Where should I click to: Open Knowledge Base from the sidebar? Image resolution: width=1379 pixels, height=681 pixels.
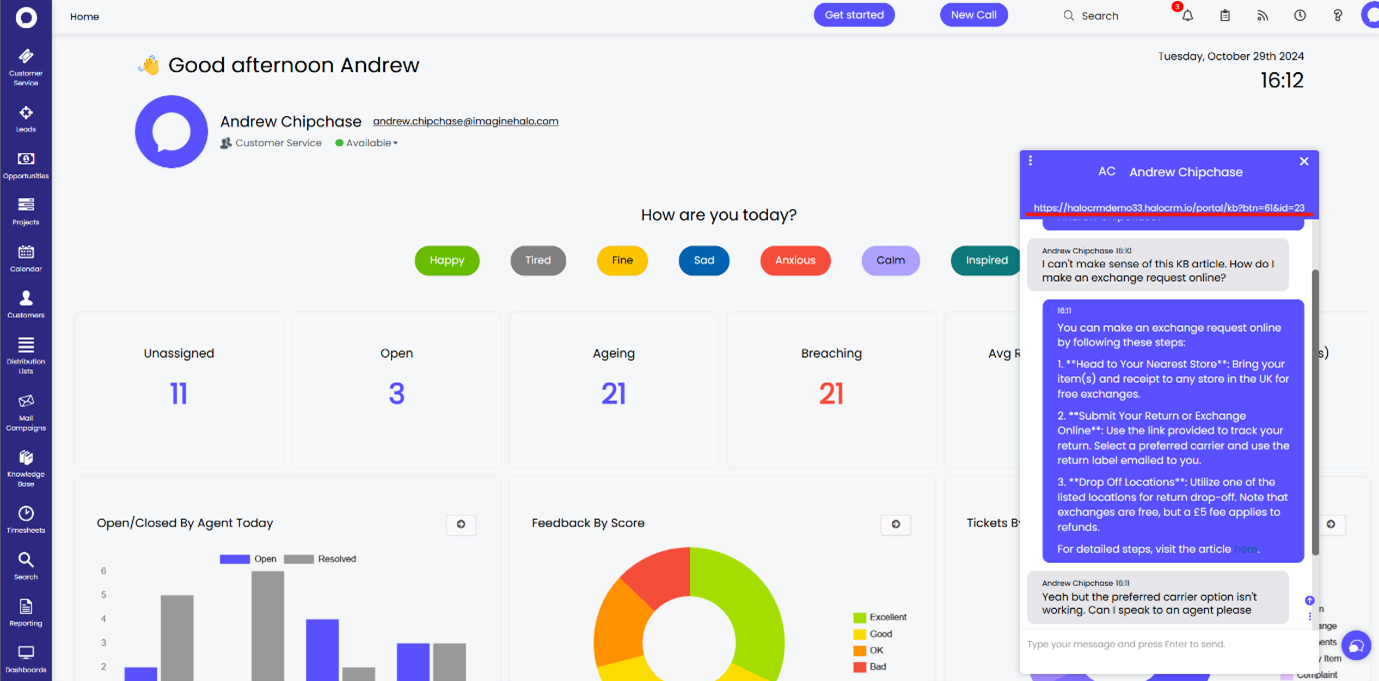pyautogui.click(x=26, y=465)
